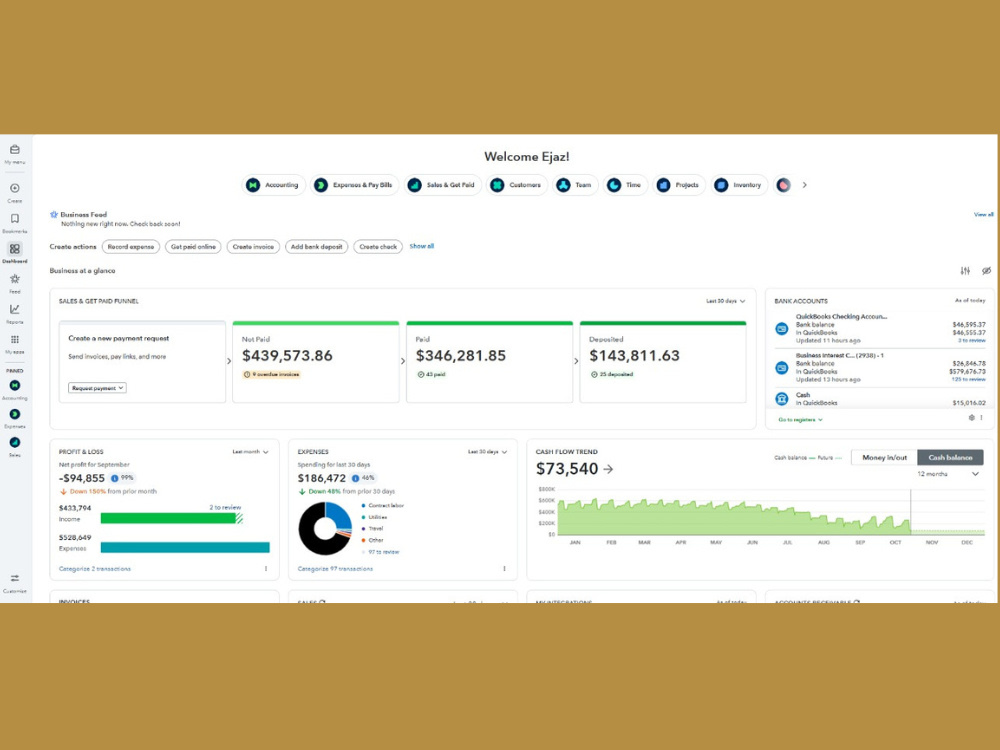1000x750 pixels.
Task: Click Bank Accounts gear settings icon
Action: 971,418
